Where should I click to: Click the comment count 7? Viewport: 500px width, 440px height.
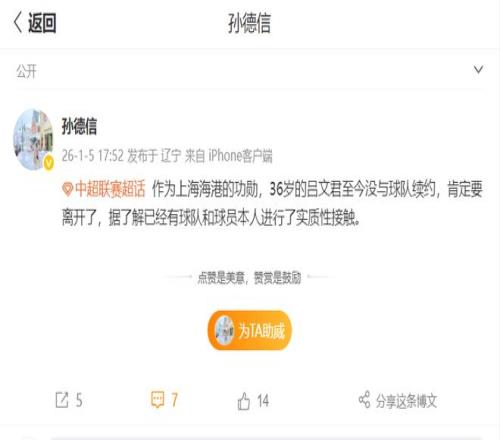[174, 399]
